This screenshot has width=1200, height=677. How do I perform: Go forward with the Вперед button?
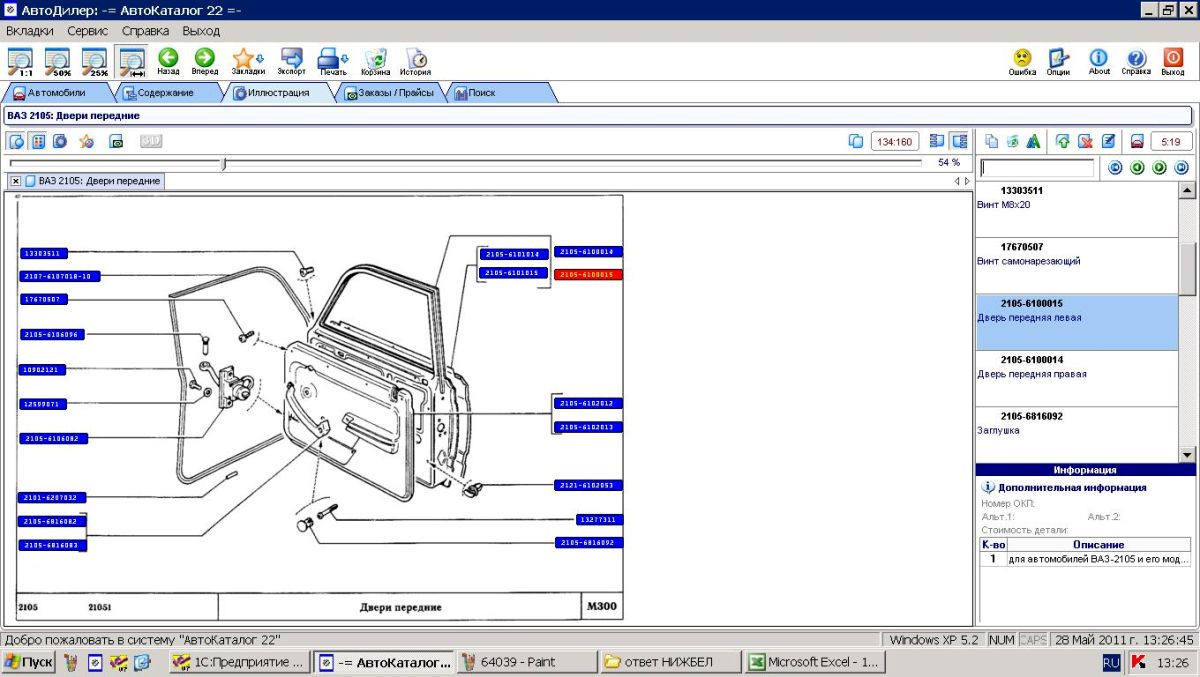(204, 62)
